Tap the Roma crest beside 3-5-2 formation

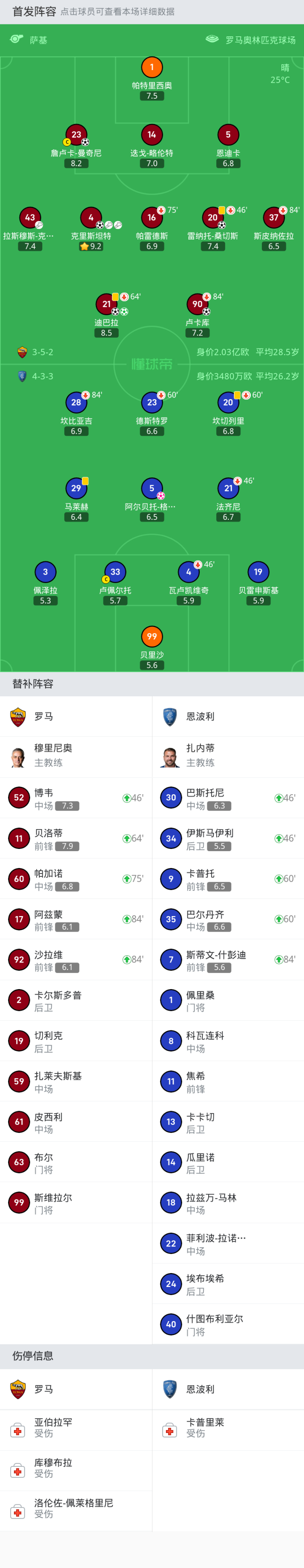click(22, 352)
